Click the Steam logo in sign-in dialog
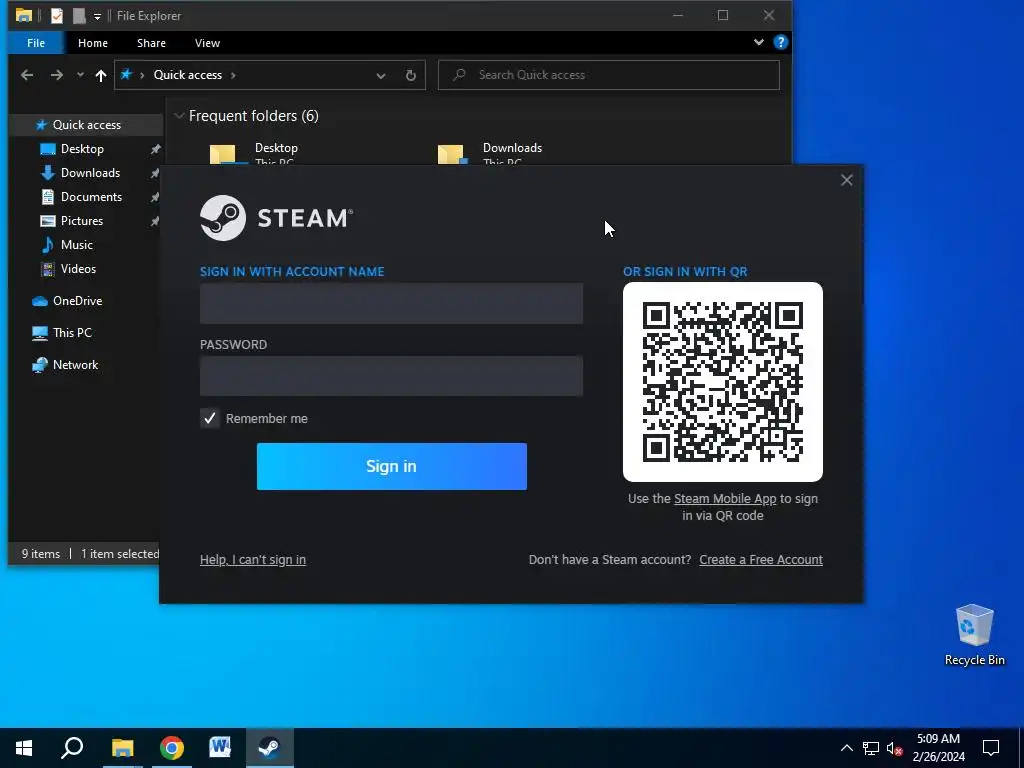This screenshot has width=1024, height=768. (276, 218)
